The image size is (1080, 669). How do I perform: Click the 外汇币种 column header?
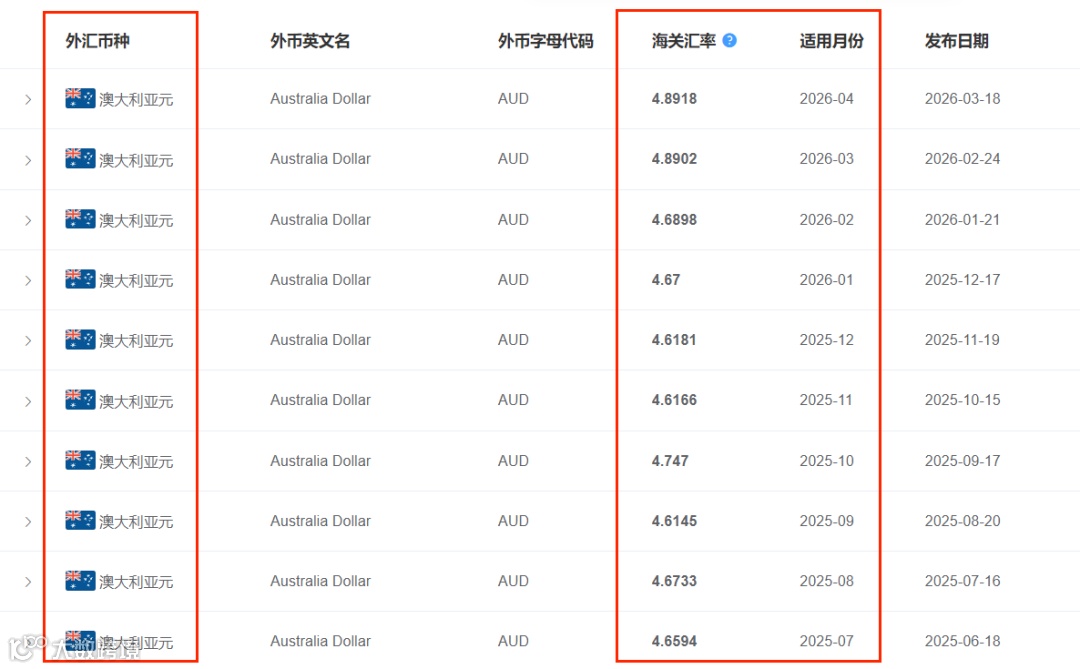tap(97, 41)
